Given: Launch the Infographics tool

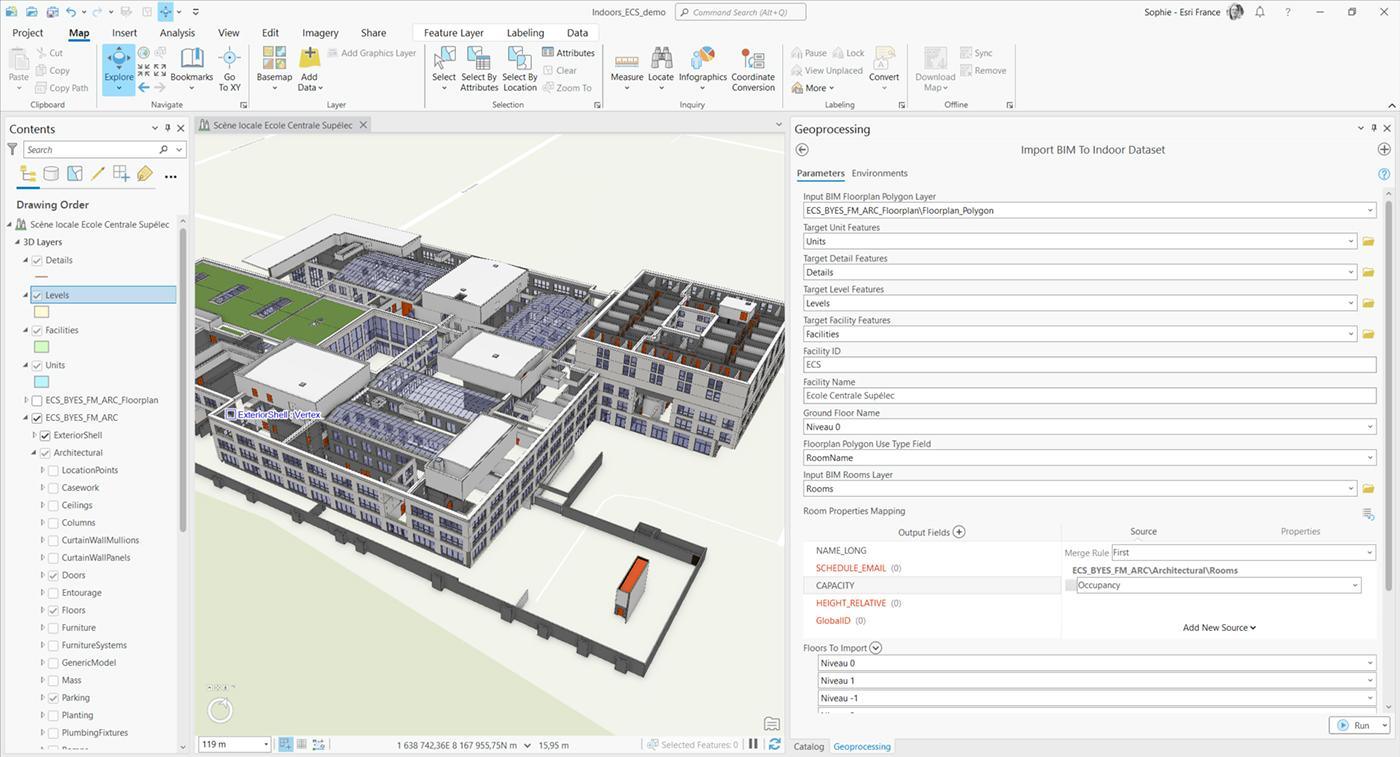Looking at the screenshot, I should pos(703,68).
